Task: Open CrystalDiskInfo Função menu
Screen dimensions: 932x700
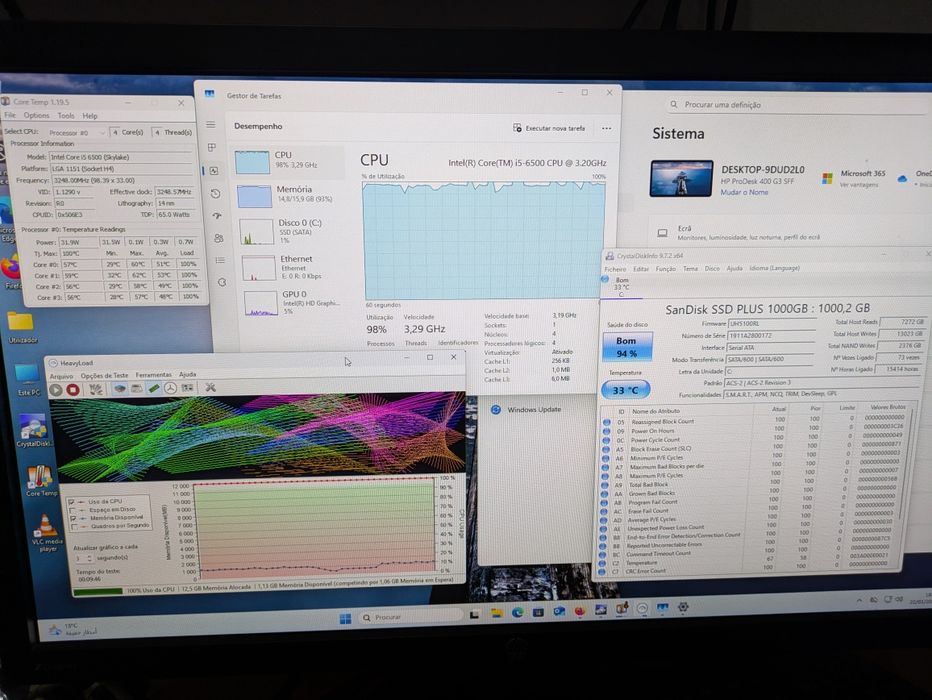Action: tap(666, 269)
